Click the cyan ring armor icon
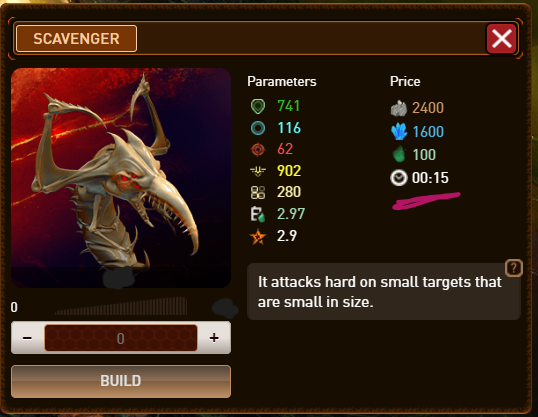 click(x=258, y=128)
